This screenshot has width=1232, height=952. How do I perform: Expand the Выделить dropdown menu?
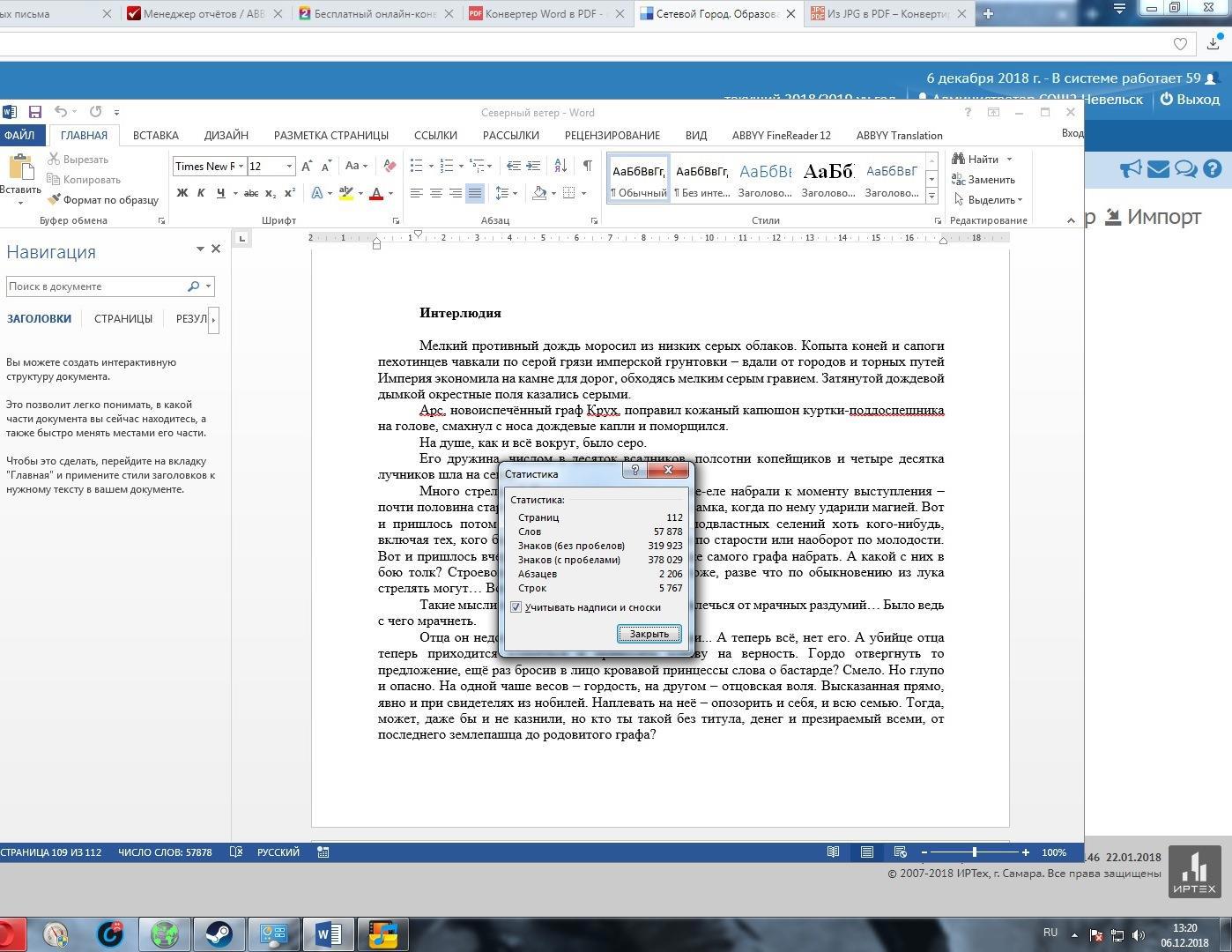(x=990, y=200)
